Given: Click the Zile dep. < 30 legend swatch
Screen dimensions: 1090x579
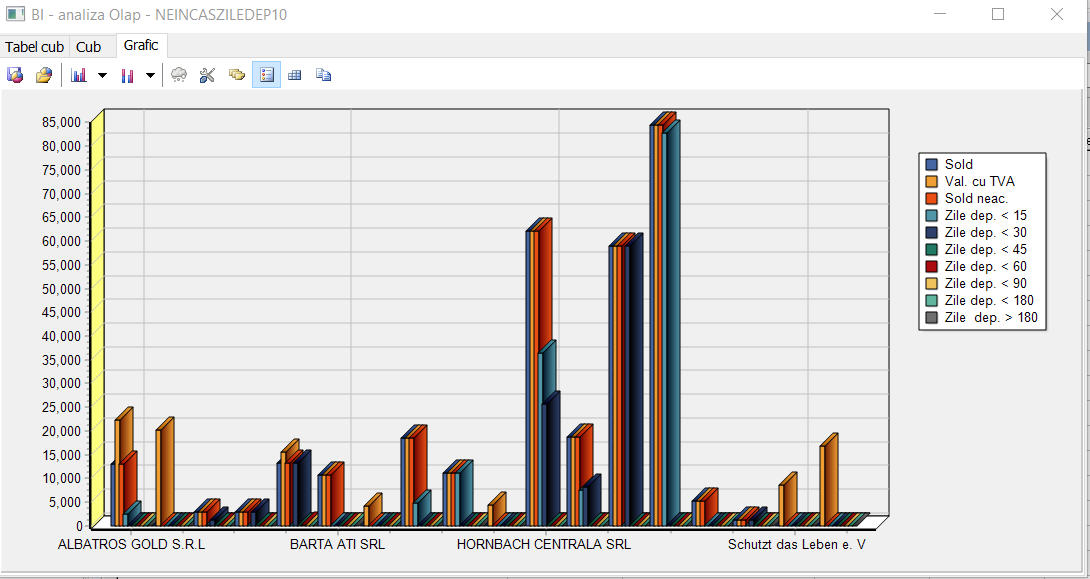Looking at the screenshot, I should coord(932,233).
